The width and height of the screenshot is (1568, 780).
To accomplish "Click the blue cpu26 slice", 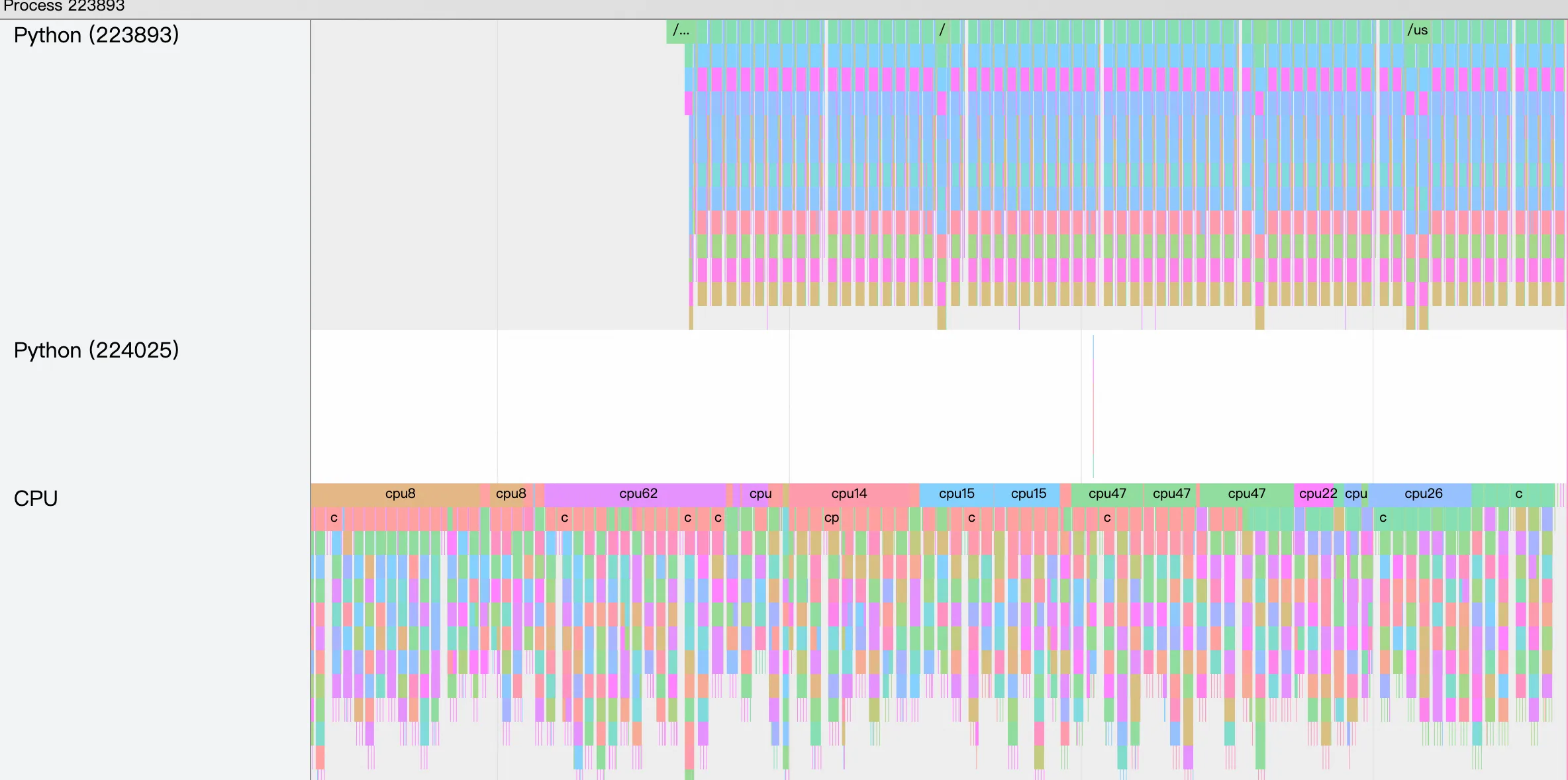I will pos(1422,494).
